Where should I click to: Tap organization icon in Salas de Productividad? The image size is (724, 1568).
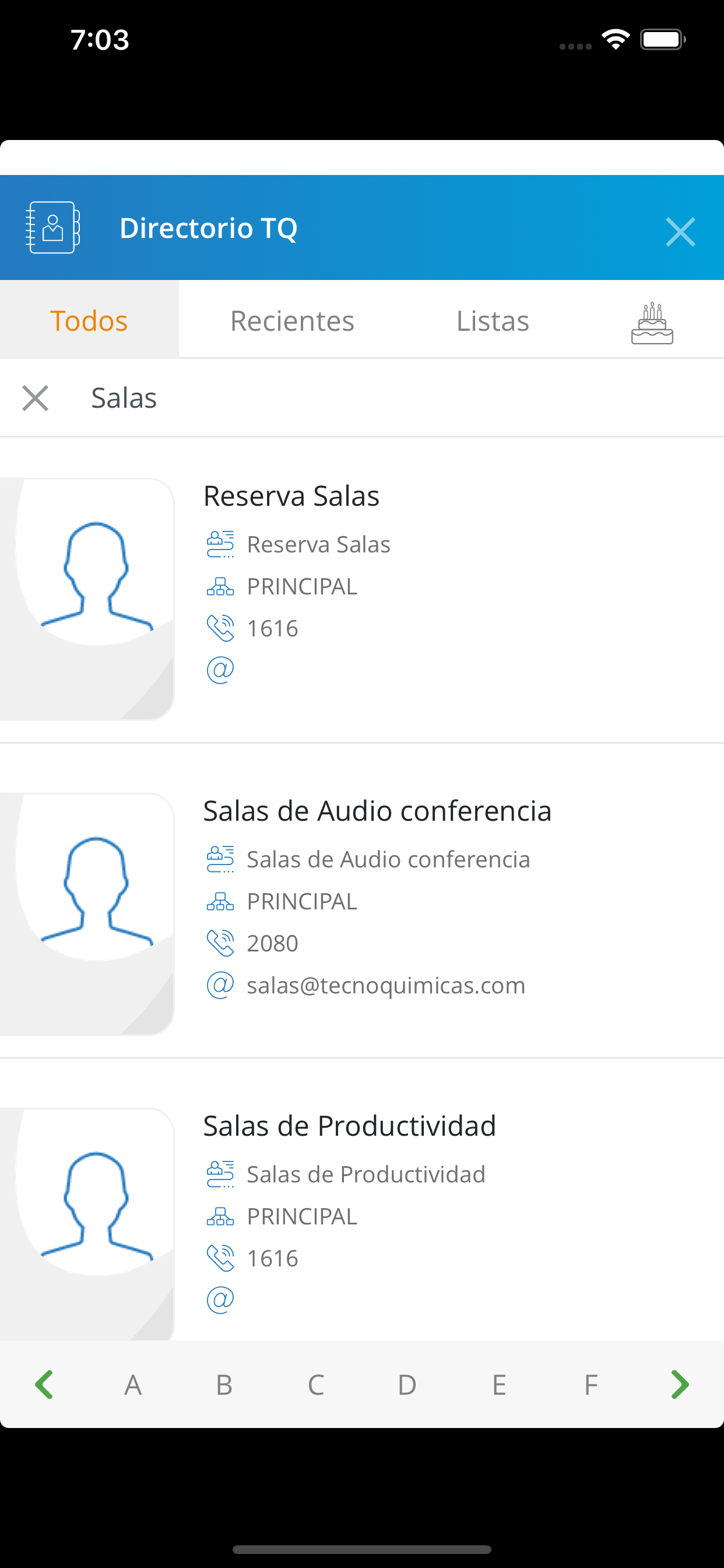pyautogui.click(x=220, y=1216)
